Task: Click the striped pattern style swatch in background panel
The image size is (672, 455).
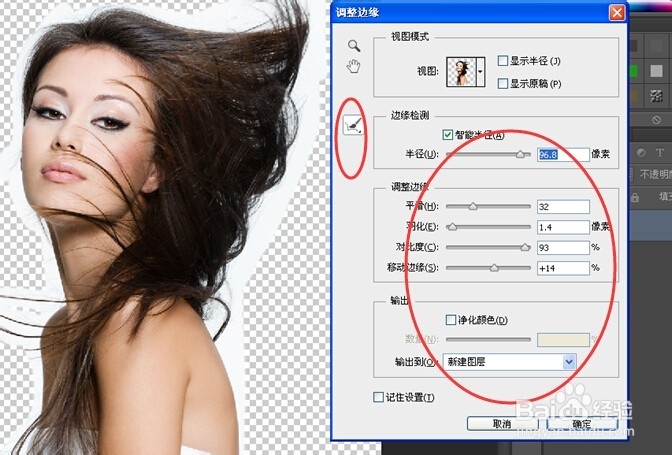Action: [656, 96]
